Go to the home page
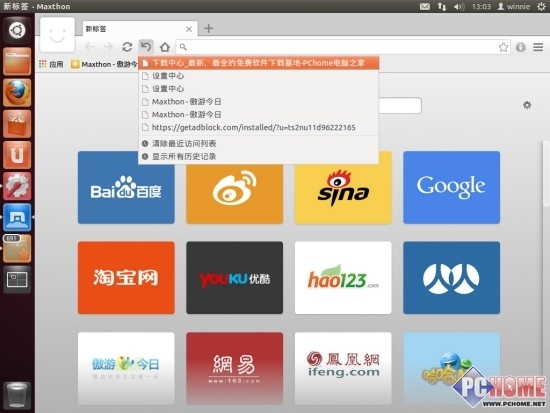The image size is (550, 413). coord(165,47)
